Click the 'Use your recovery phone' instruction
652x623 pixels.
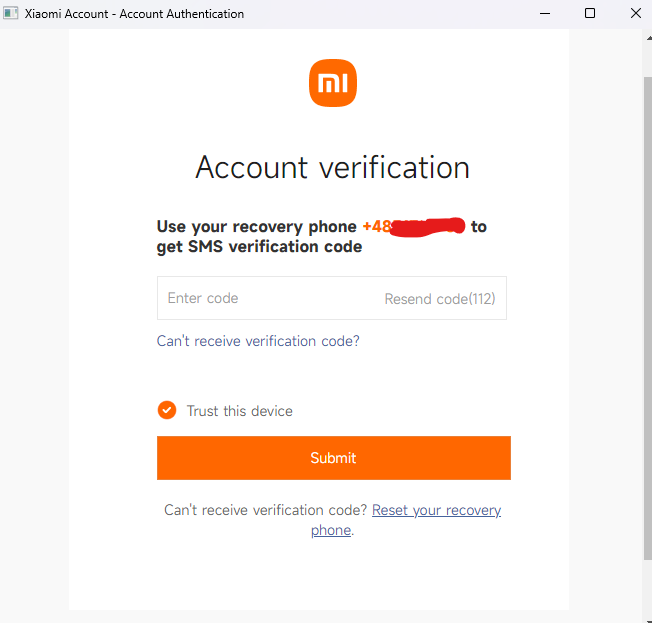[x=256, y=227]
